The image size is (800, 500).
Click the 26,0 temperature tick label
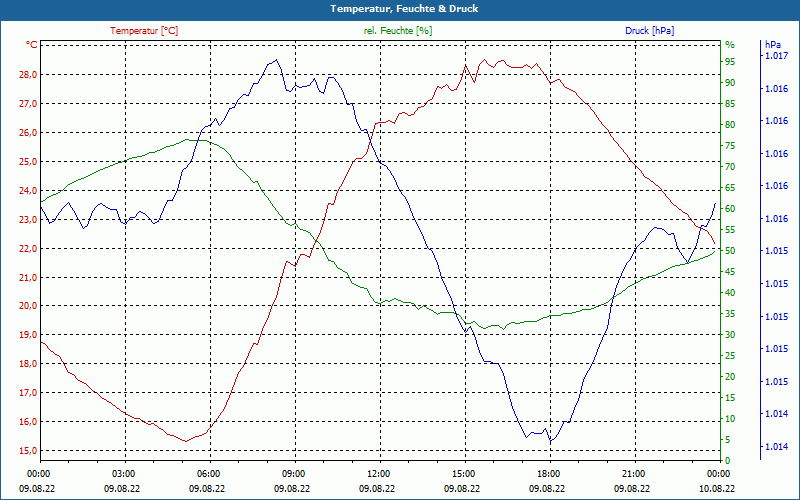[x=29, y=133]
